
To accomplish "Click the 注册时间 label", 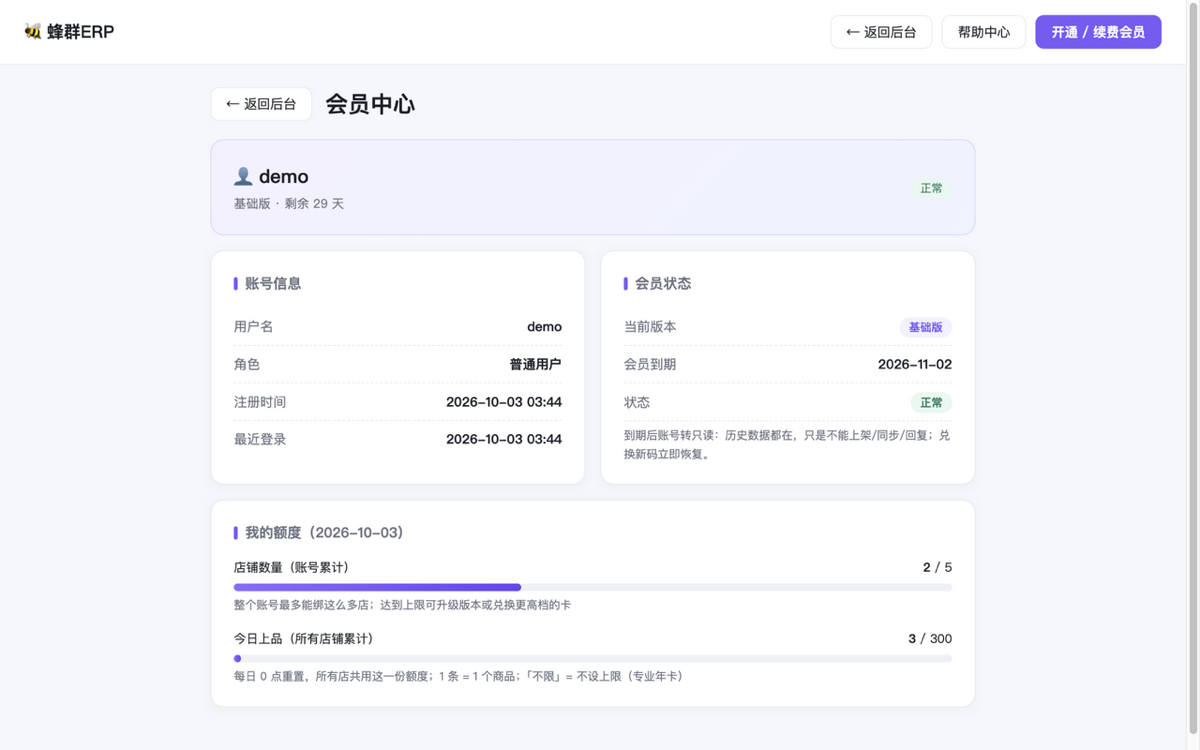I will tap(260, 402).
